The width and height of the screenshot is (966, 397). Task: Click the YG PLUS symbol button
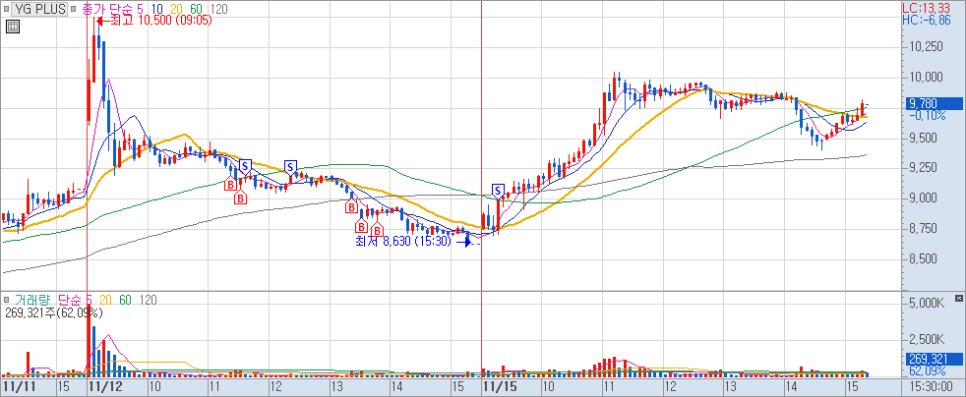[39, 9]
